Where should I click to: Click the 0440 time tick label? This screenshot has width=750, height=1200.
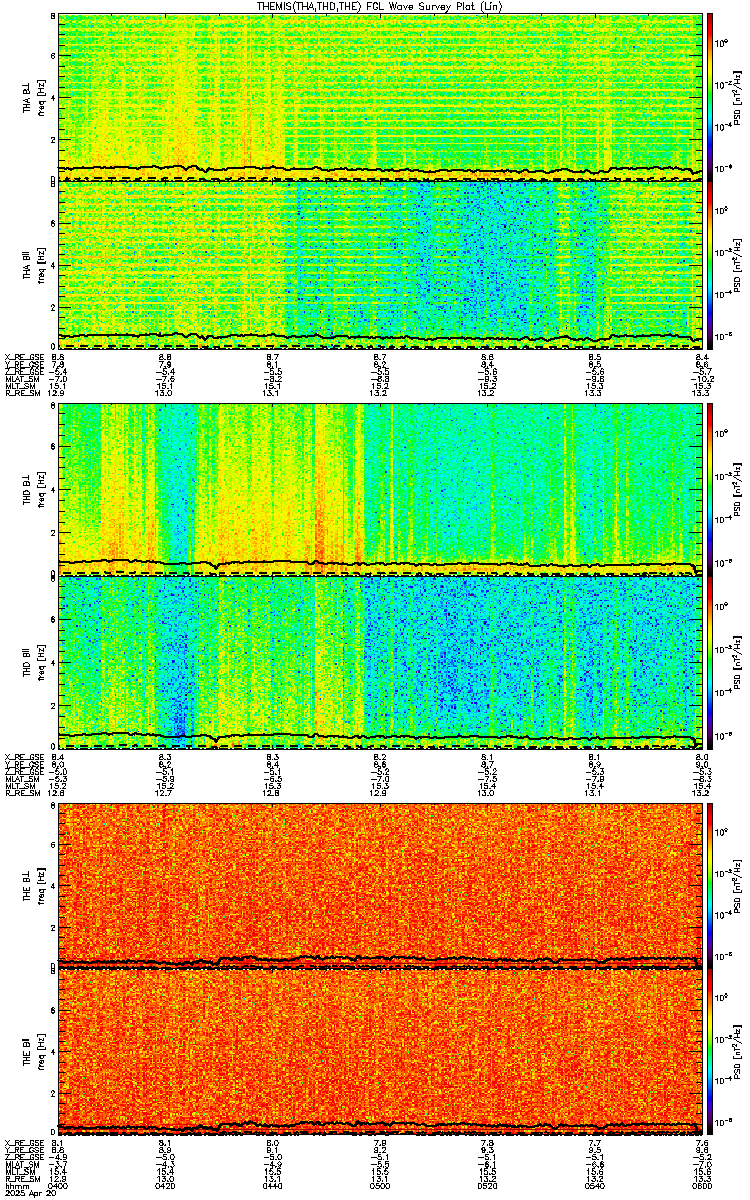[273, 1187]
